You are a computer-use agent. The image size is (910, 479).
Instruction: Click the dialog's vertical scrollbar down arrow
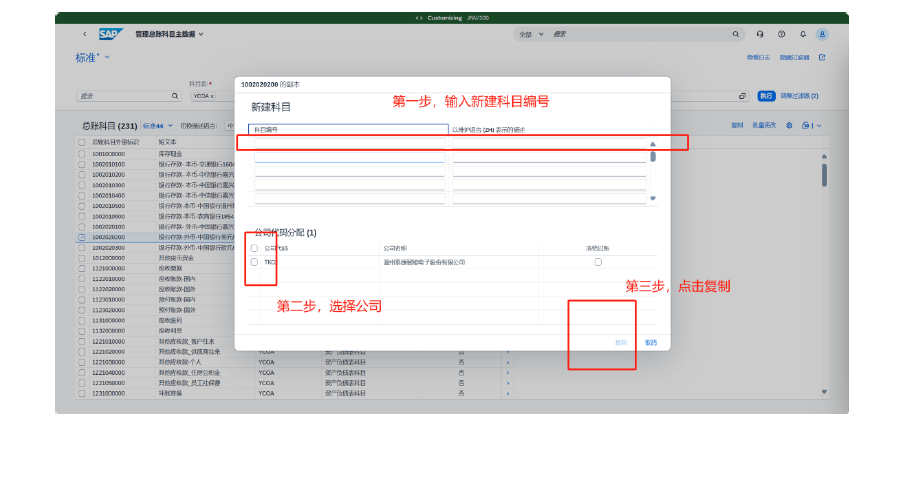653,199
